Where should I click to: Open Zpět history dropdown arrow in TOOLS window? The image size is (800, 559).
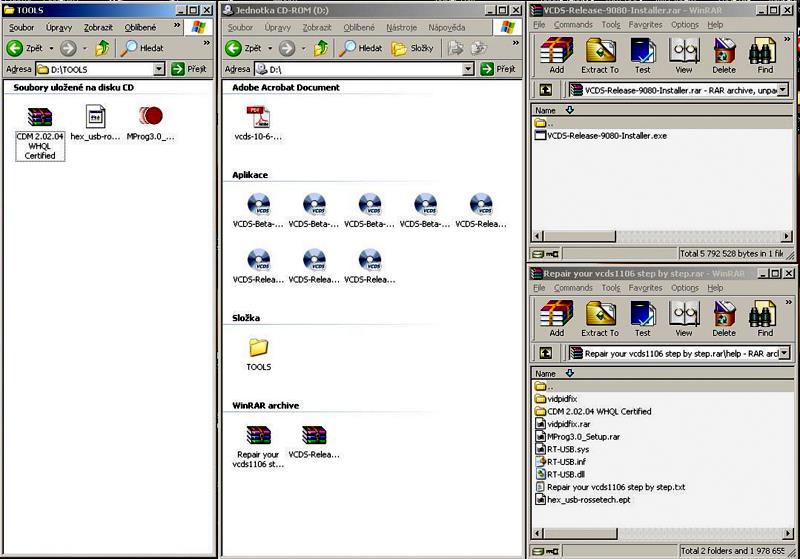pos(51,48)
